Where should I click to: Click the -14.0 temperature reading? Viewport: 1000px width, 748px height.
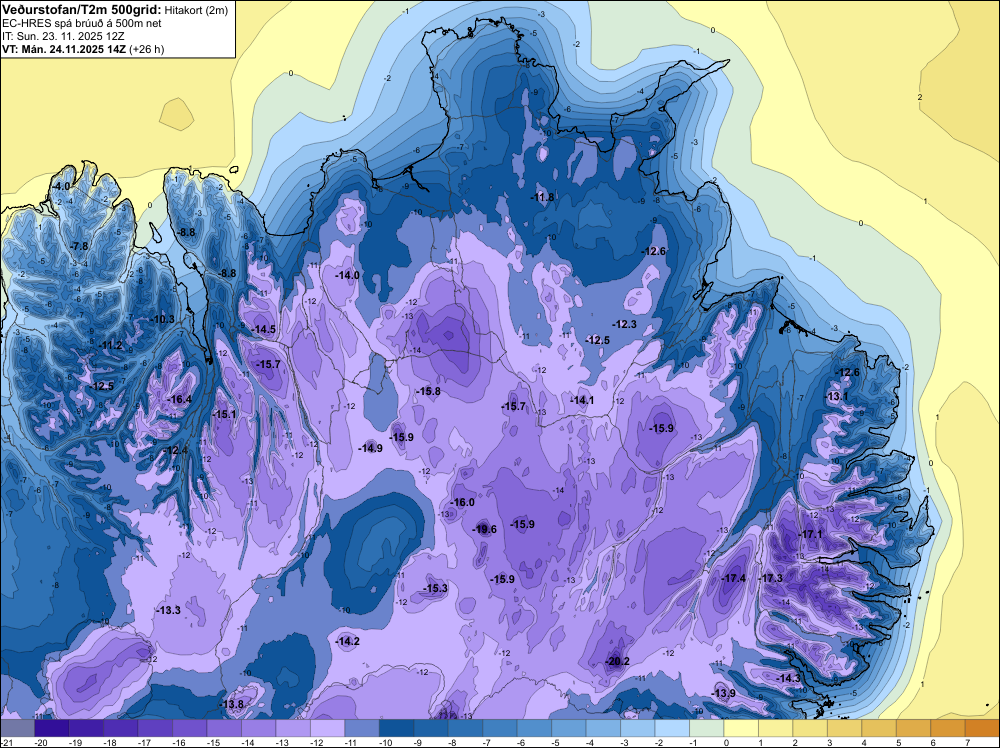[348, 275]
